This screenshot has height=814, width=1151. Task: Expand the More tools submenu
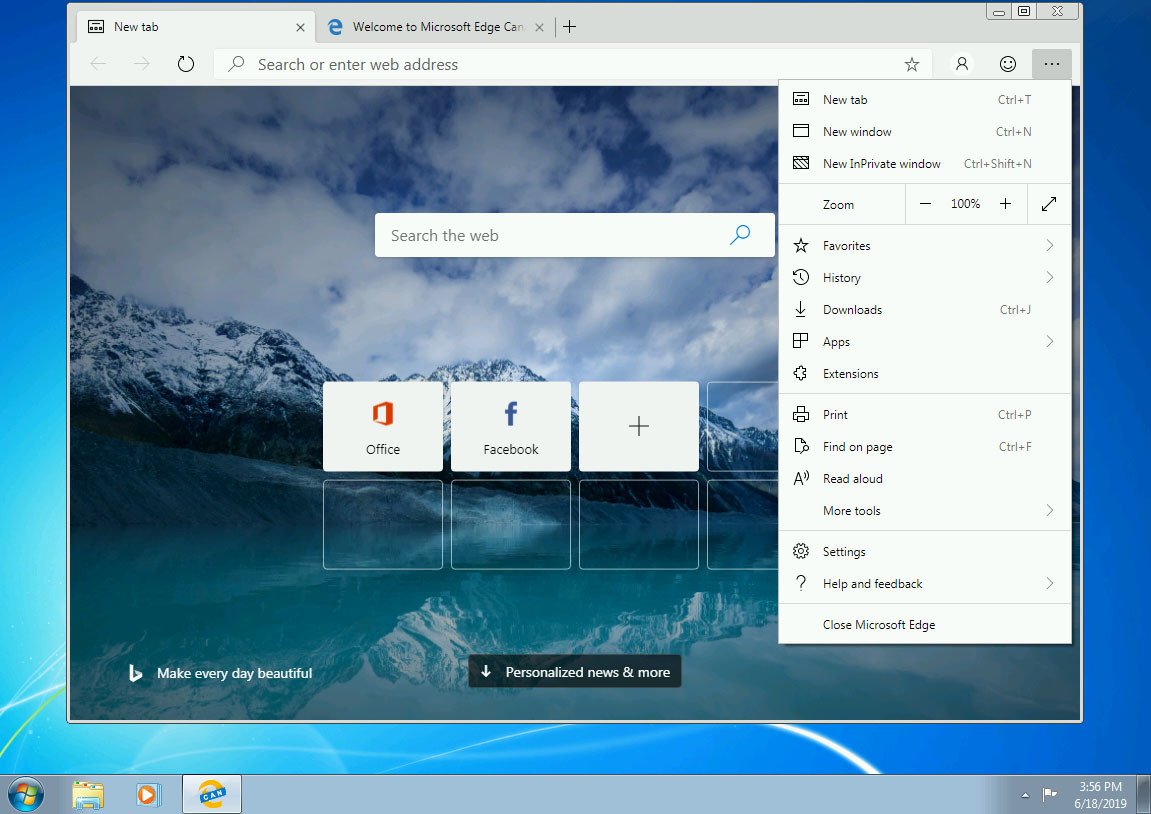[x=850, y=510]
